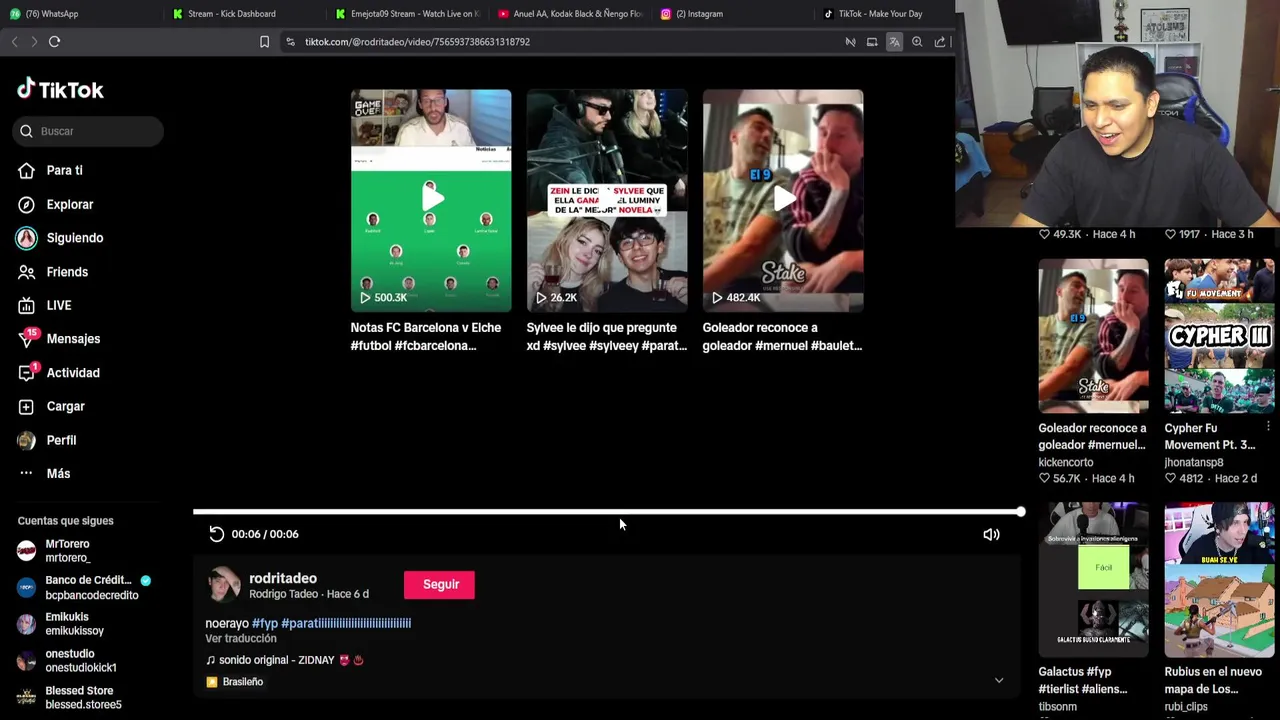Go back in browser history
This screenshot has height=720, width=1280.
pos(14,41)
